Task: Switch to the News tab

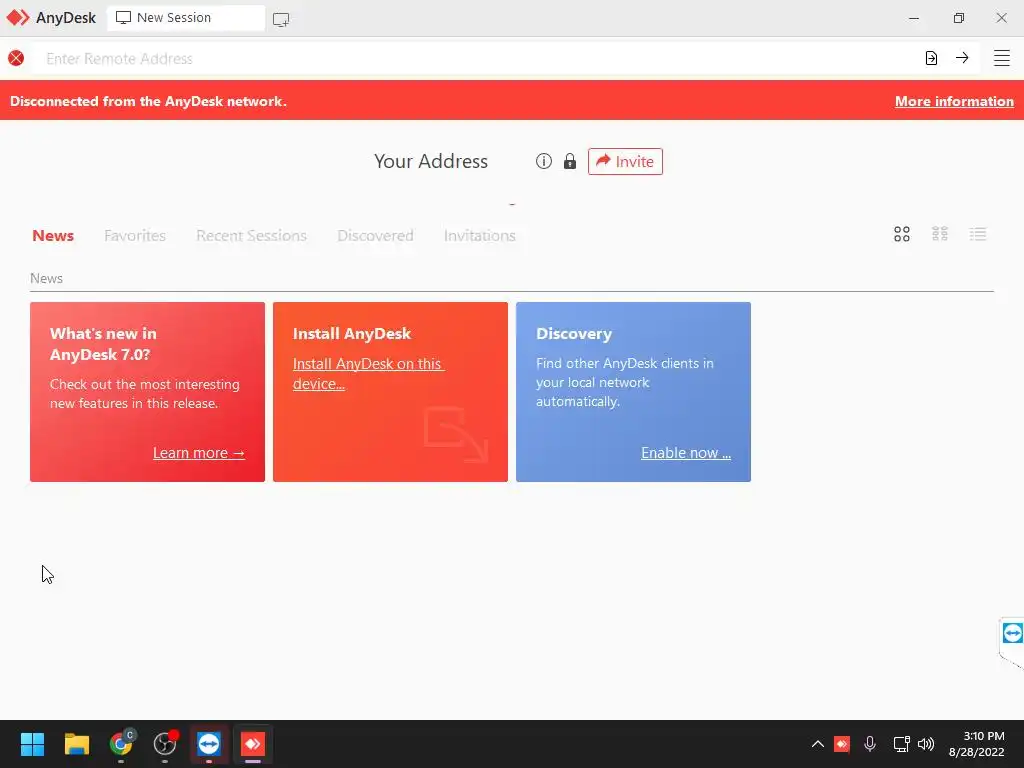Action: [53, 236]
